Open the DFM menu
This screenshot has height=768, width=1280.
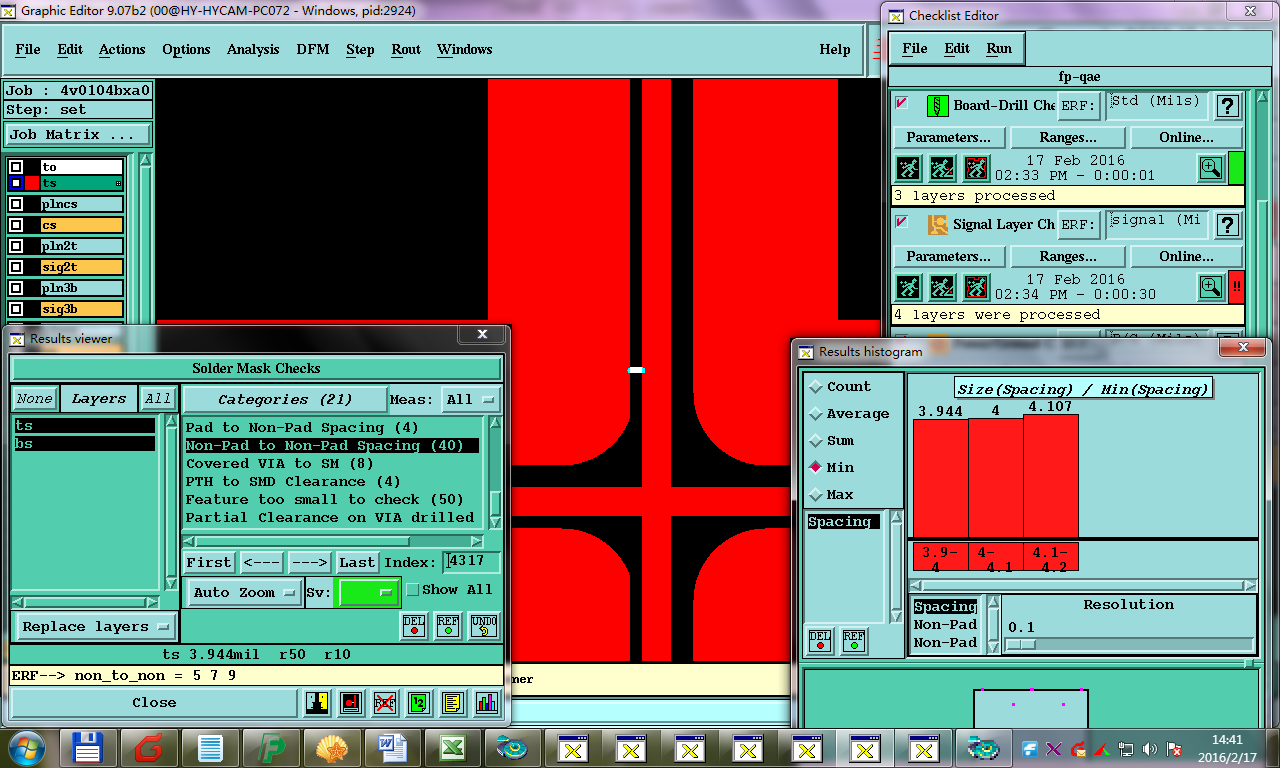coord(312,49)
